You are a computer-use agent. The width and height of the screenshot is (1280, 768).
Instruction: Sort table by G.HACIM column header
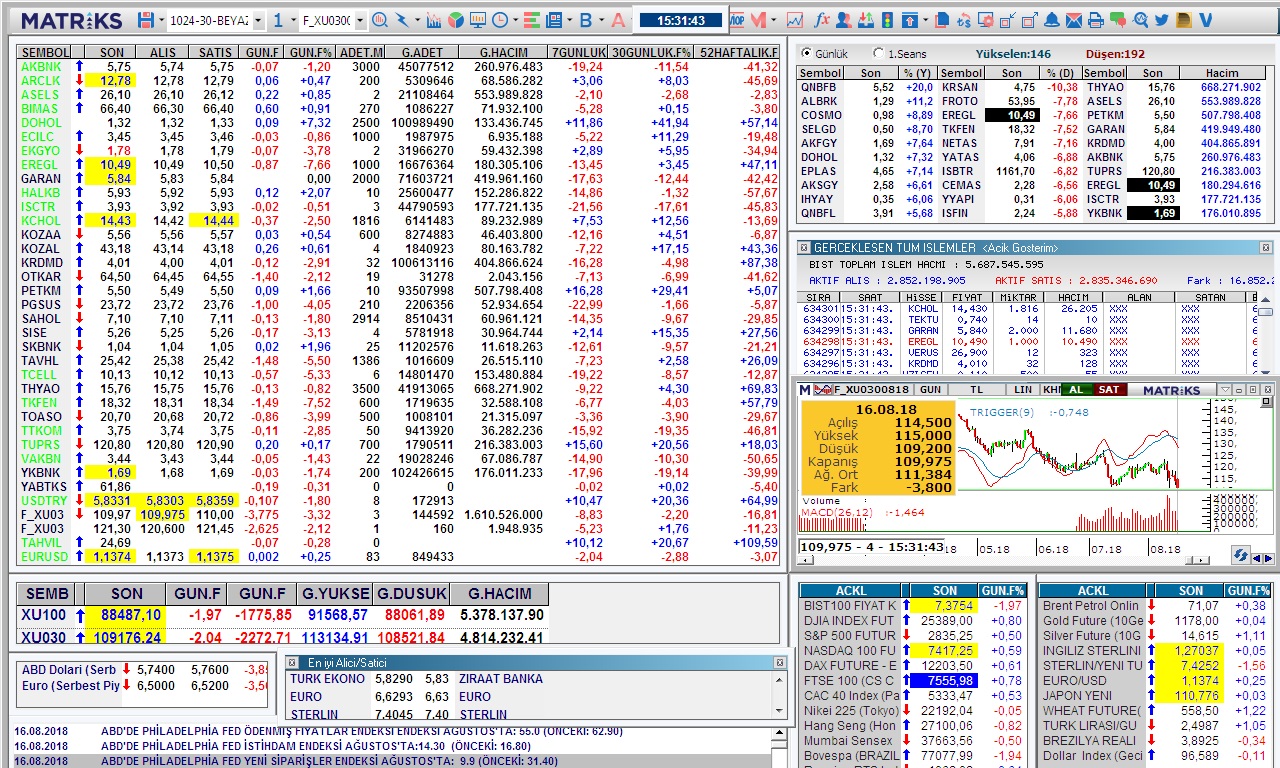pos(498,52)
